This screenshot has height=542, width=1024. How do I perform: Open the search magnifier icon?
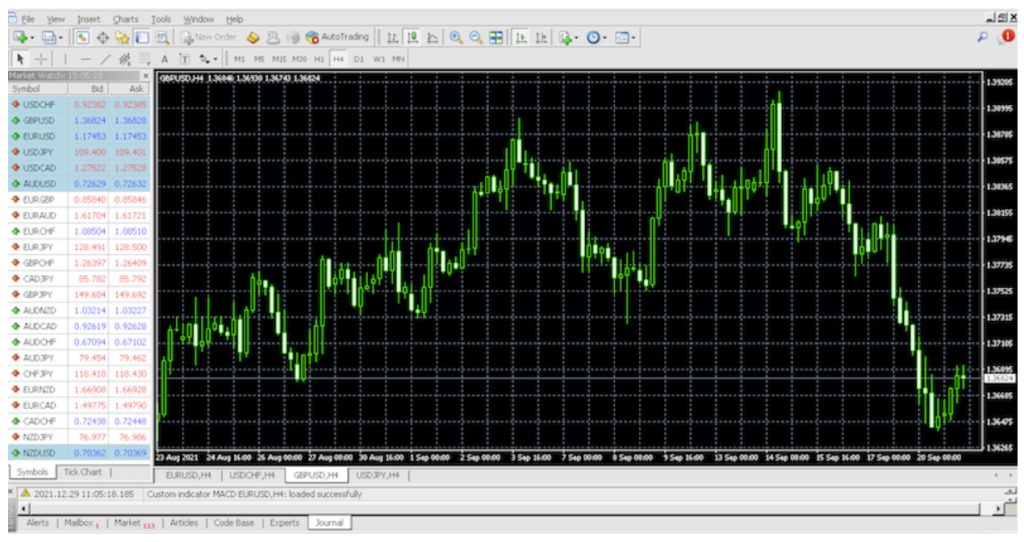982,37
